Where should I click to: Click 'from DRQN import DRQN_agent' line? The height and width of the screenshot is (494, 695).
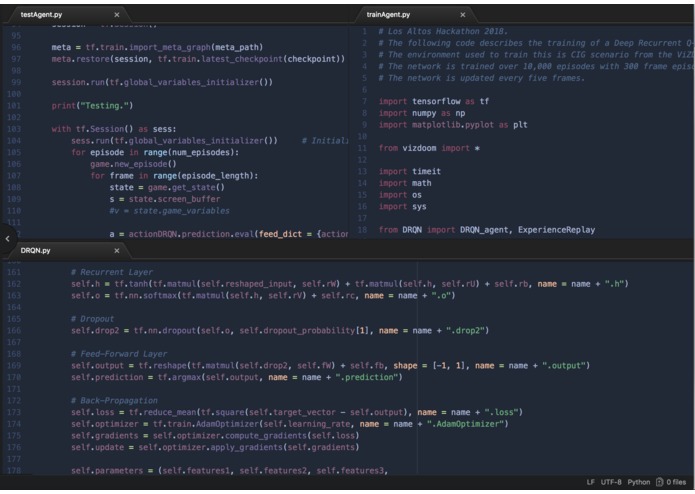point(487,229)
